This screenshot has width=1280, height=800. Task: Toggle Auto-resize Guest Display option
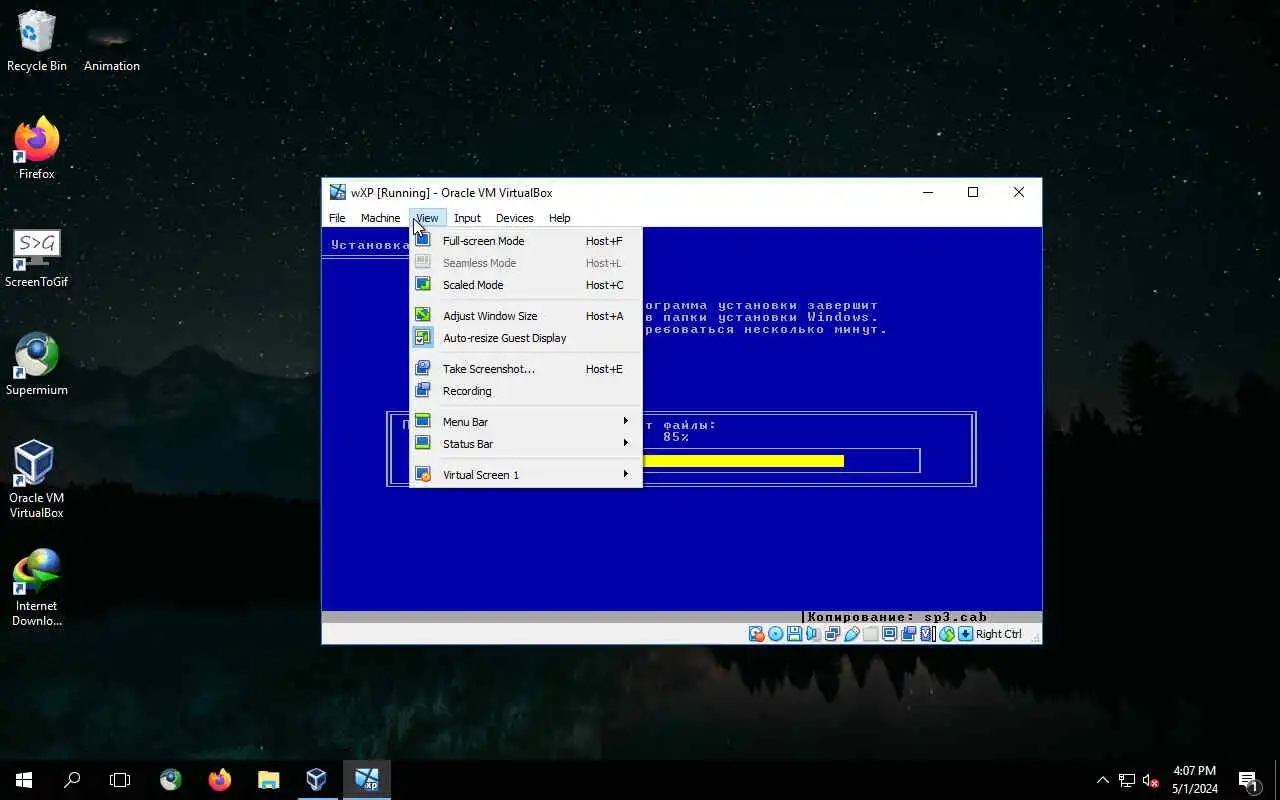525,338
